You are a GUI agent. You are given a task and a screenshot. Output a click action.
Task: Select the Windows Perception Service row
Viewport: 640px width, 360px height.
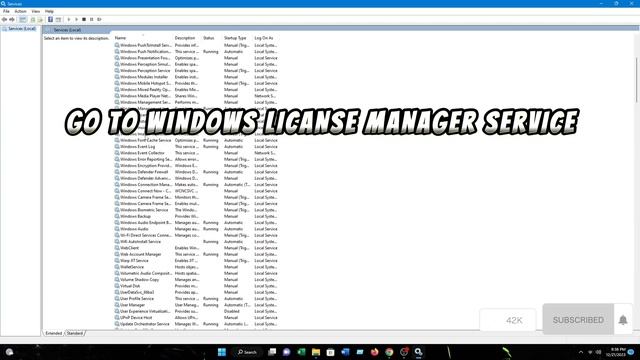196,71
